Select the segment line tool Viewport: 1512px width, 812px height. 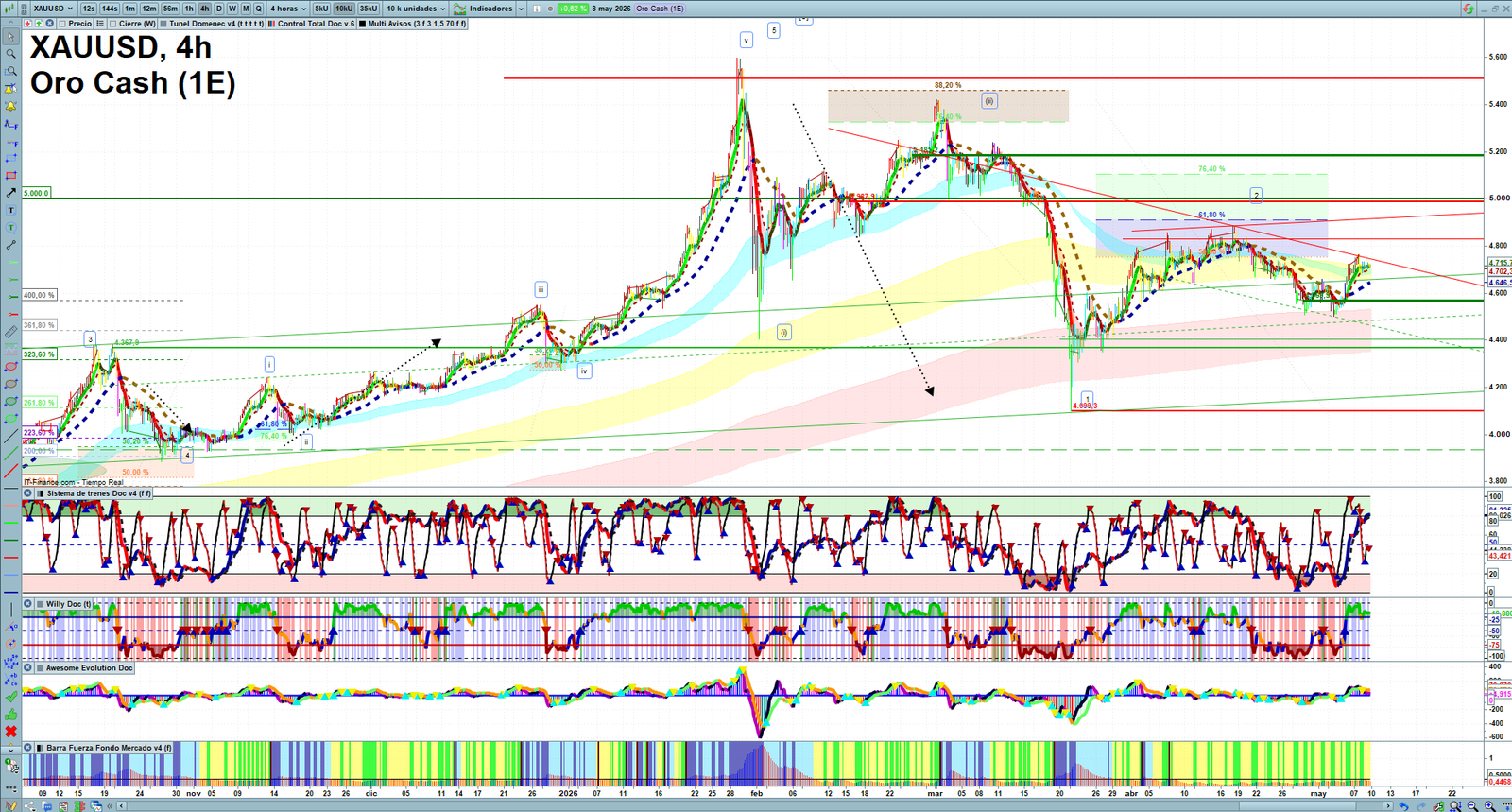click(10, 246)
